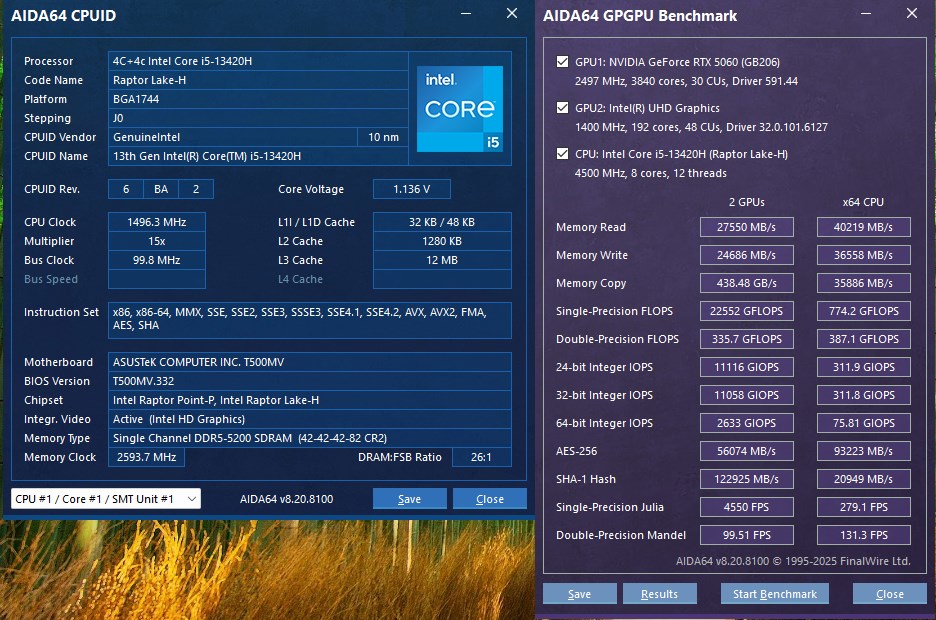Click Close button in CPUID window
Screen dimensions: 936x620
tap(489, 499)
